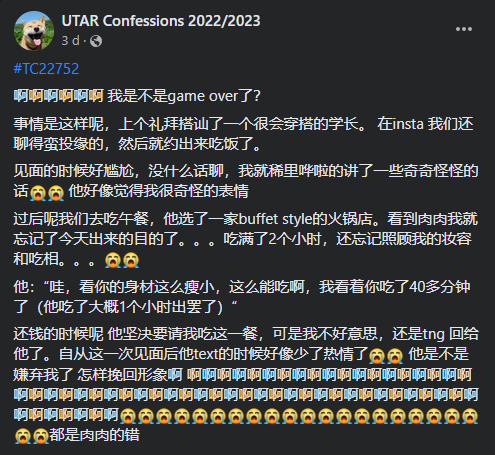Image resolution: width=495 pixels, height=455 pixels.
Task: Click the quote line starting '他:“哇'
Action: [242, 297]
